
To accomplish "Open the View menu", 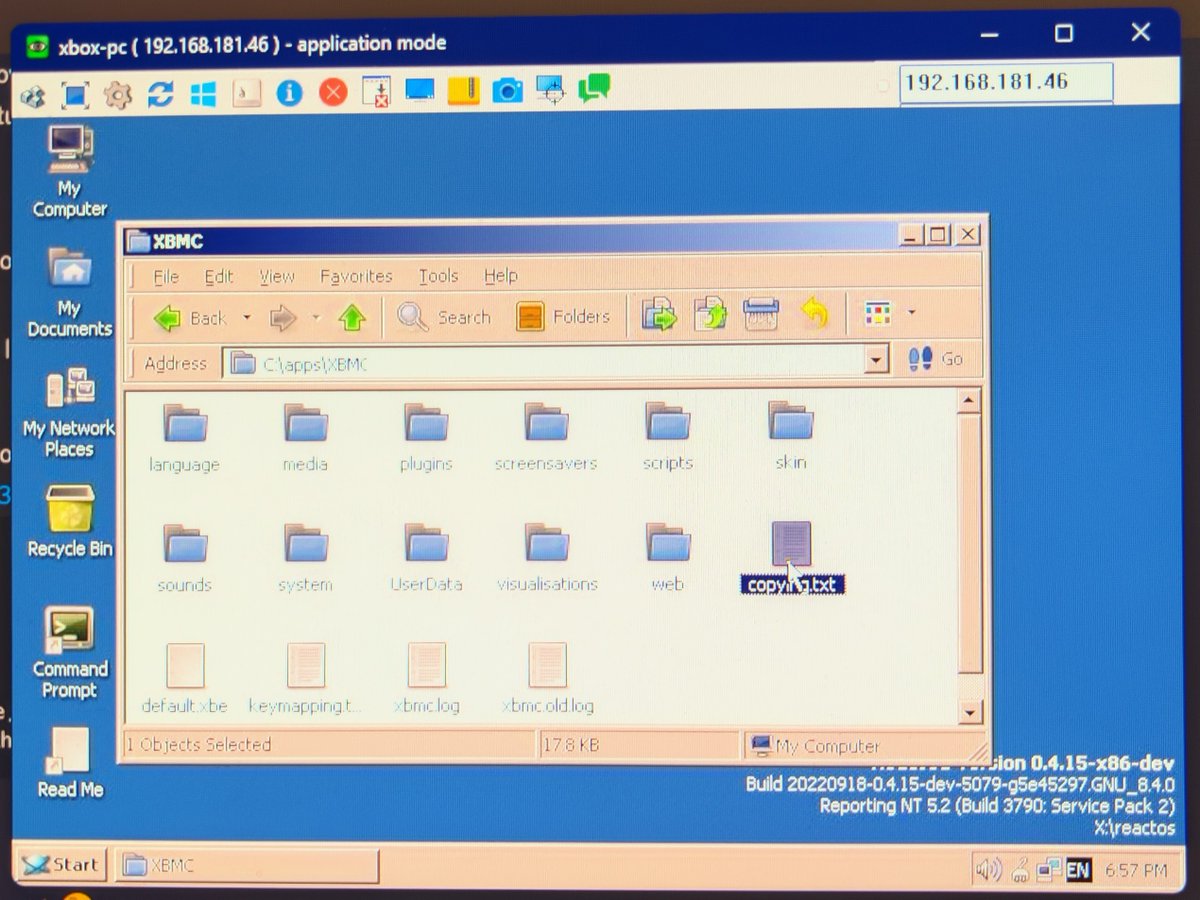I will pyautogui.click(x=277, y=276).
